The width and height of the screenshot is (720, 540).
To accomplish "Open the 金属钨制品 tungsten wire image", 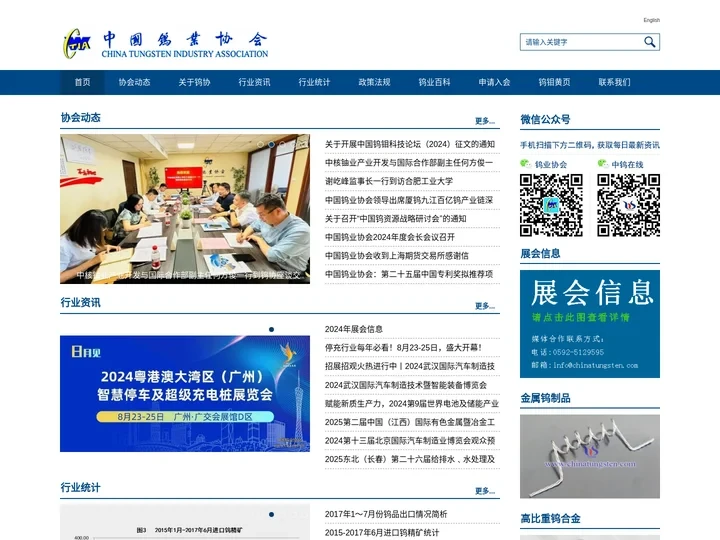I will [x=590, y=456].
